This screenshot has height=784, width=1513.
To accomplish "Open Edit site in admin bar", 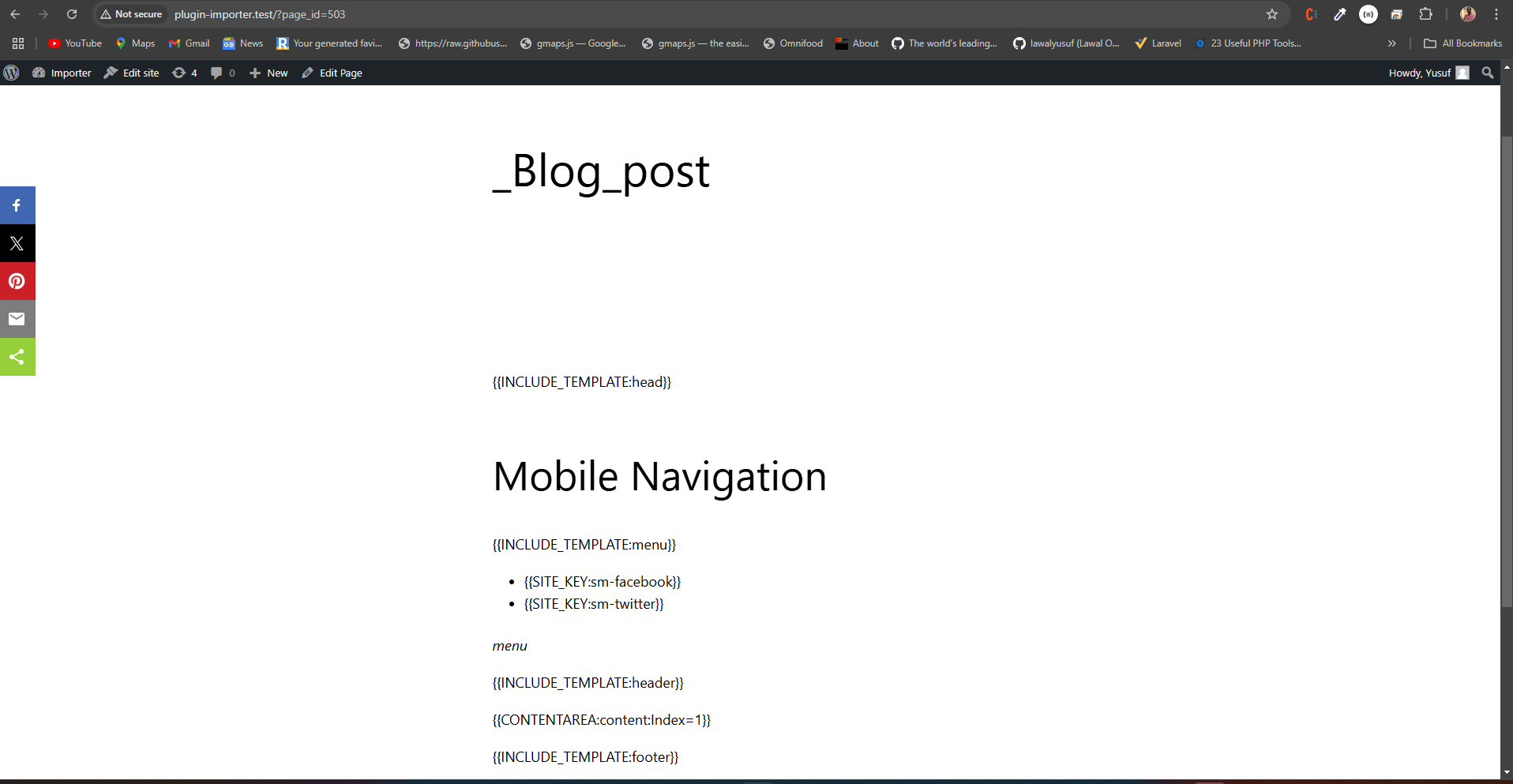I will point(132,73).
